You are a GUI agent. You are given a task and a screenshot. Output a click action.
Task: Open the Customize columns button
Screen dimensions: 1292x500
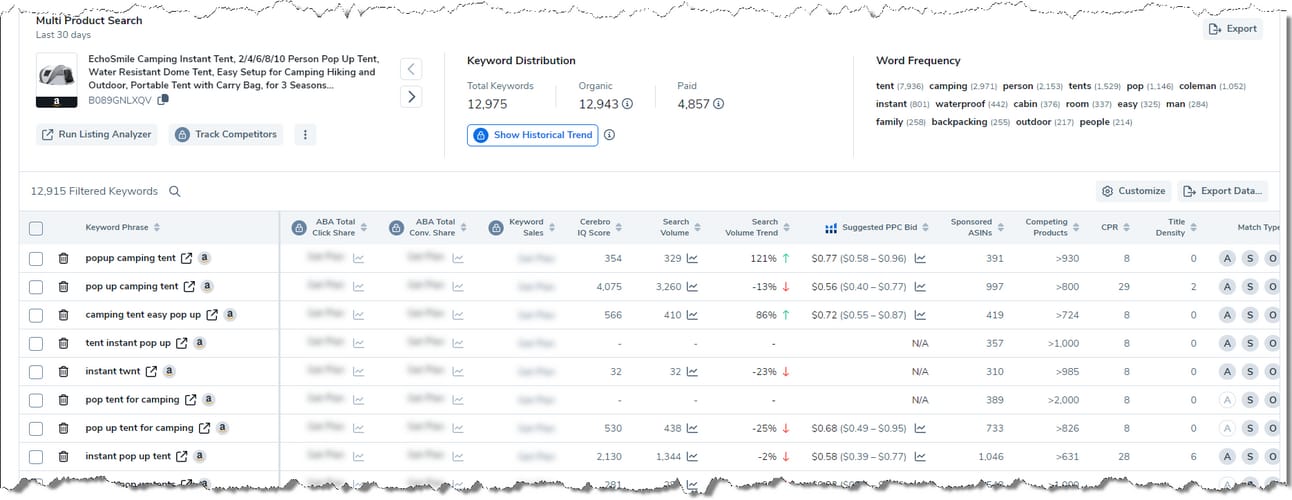[x=1133, y=191]
